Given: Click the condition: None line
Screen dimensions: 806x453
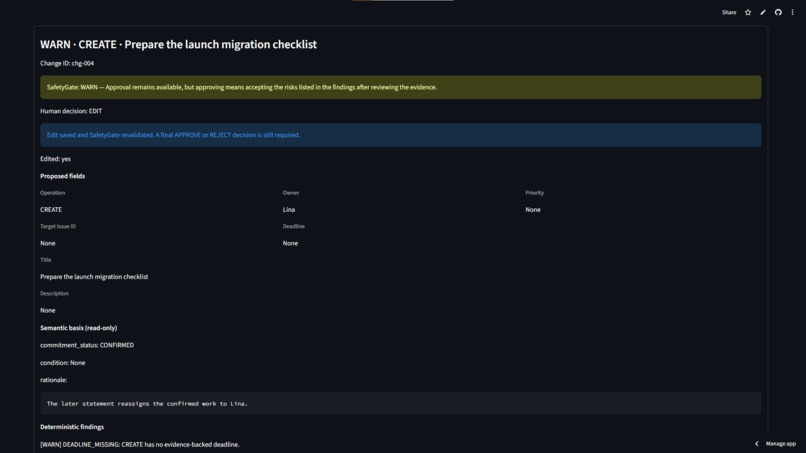Looking at the screenshot, I should tap(63, 363).
